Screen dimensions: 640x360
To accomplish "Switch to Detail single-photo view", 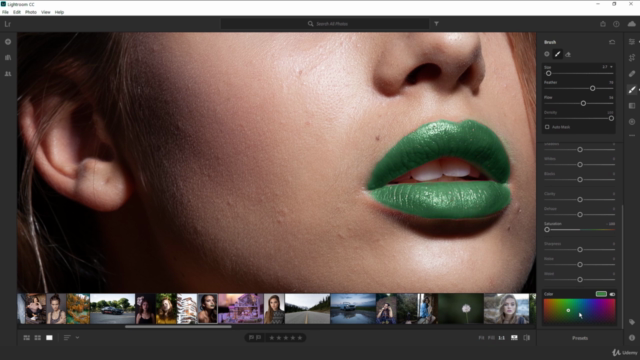I will pyautogui.click(x=49, y=338).
